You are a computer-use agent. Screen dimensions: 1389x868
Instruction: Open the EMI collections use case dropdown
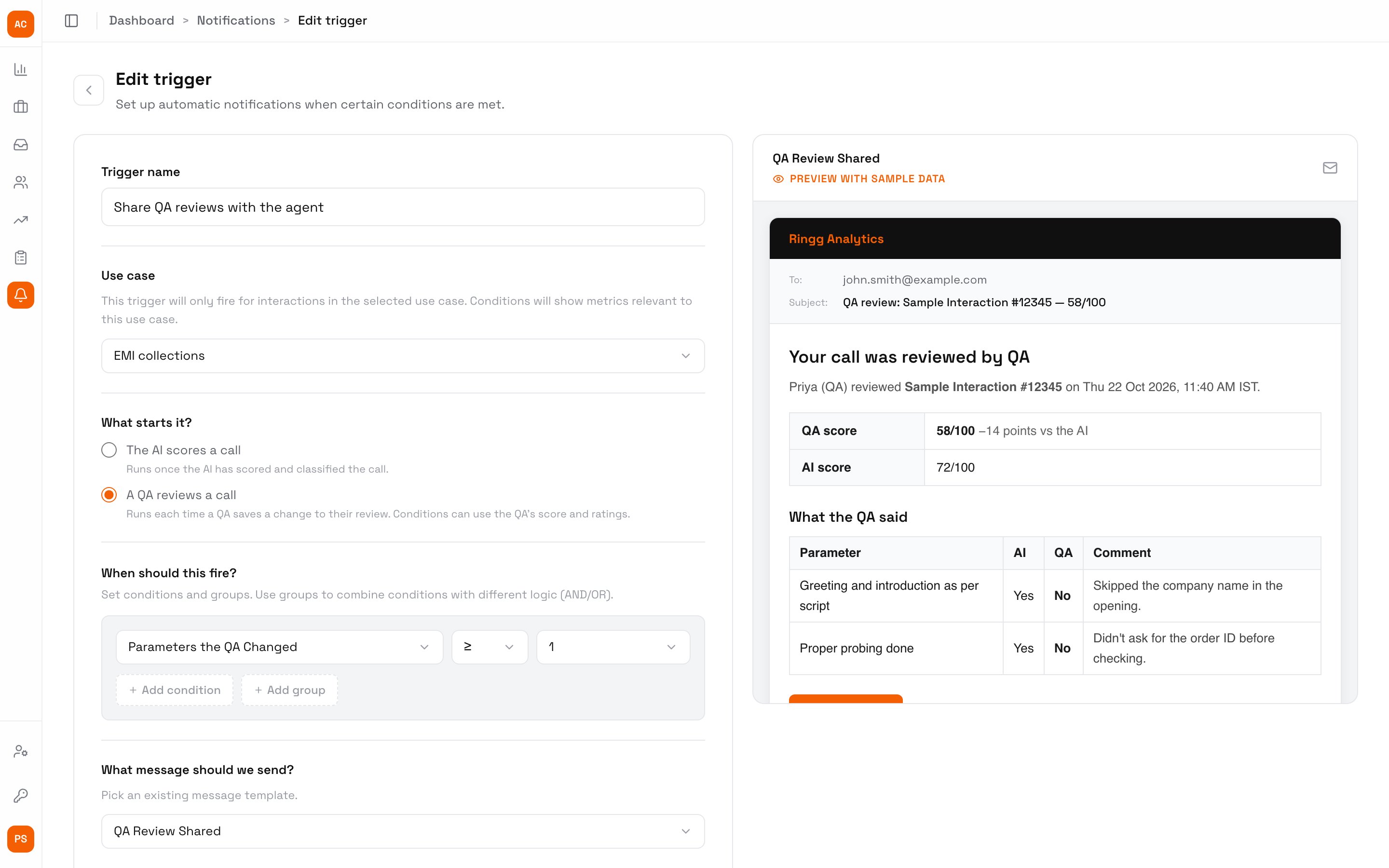(403, 356)
